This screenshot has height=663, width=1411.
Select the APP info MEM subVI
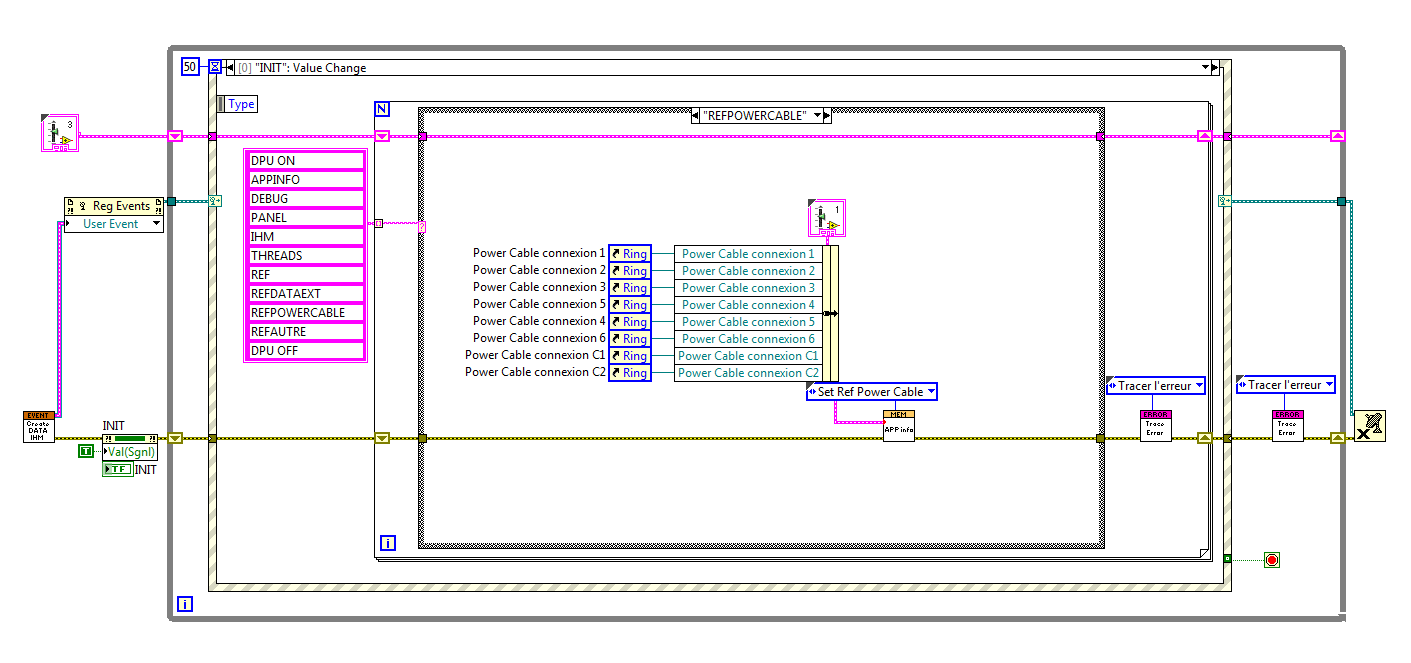[898, 426]
